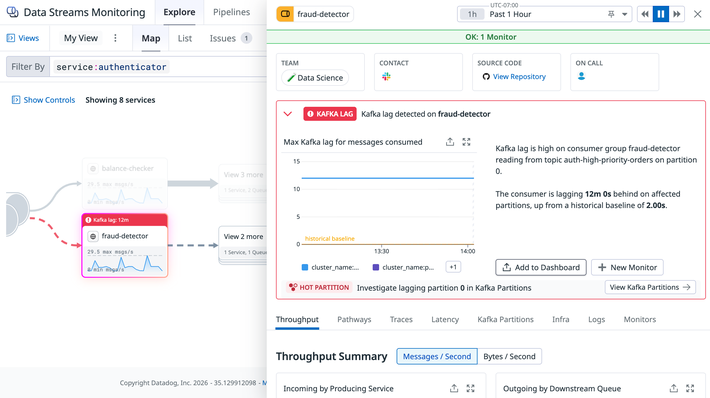Expand Max Kafka lag graph to fullscreen
This screenshot has width=710, height=398.
(x=466, y=142)
